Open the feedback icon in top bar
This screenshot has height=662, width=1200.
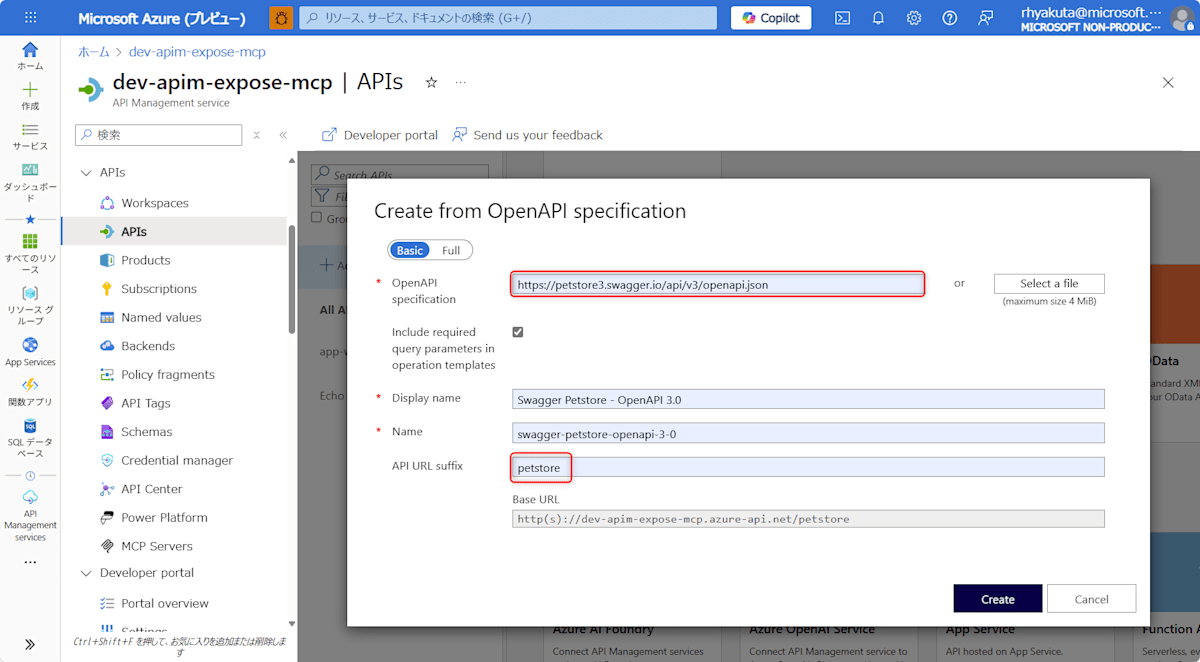pyautogui.click(x=986, y=18)
